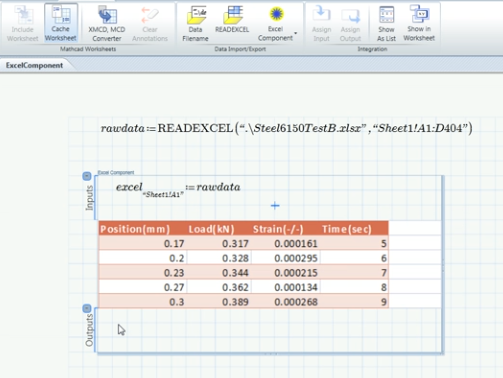Insert a Data Filename
The width and height of the screenshot is (503, 378).
pos(195,23)
